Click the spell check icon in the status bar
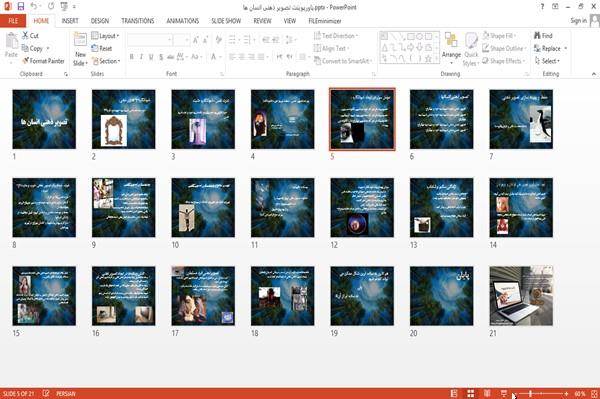 46,393
